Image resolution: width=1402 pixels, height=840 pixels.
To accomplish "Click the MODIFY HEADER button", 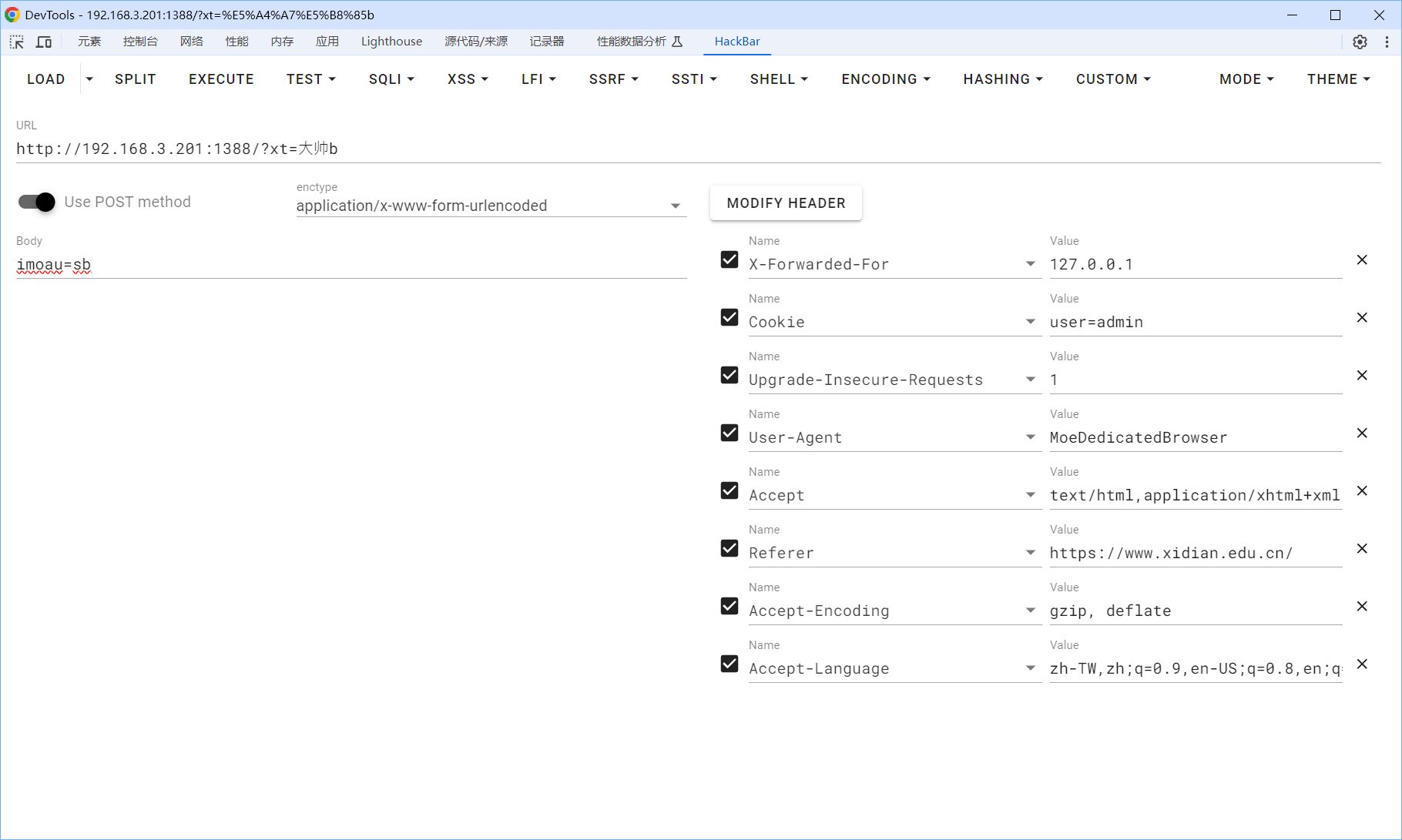I will [786, 203].
